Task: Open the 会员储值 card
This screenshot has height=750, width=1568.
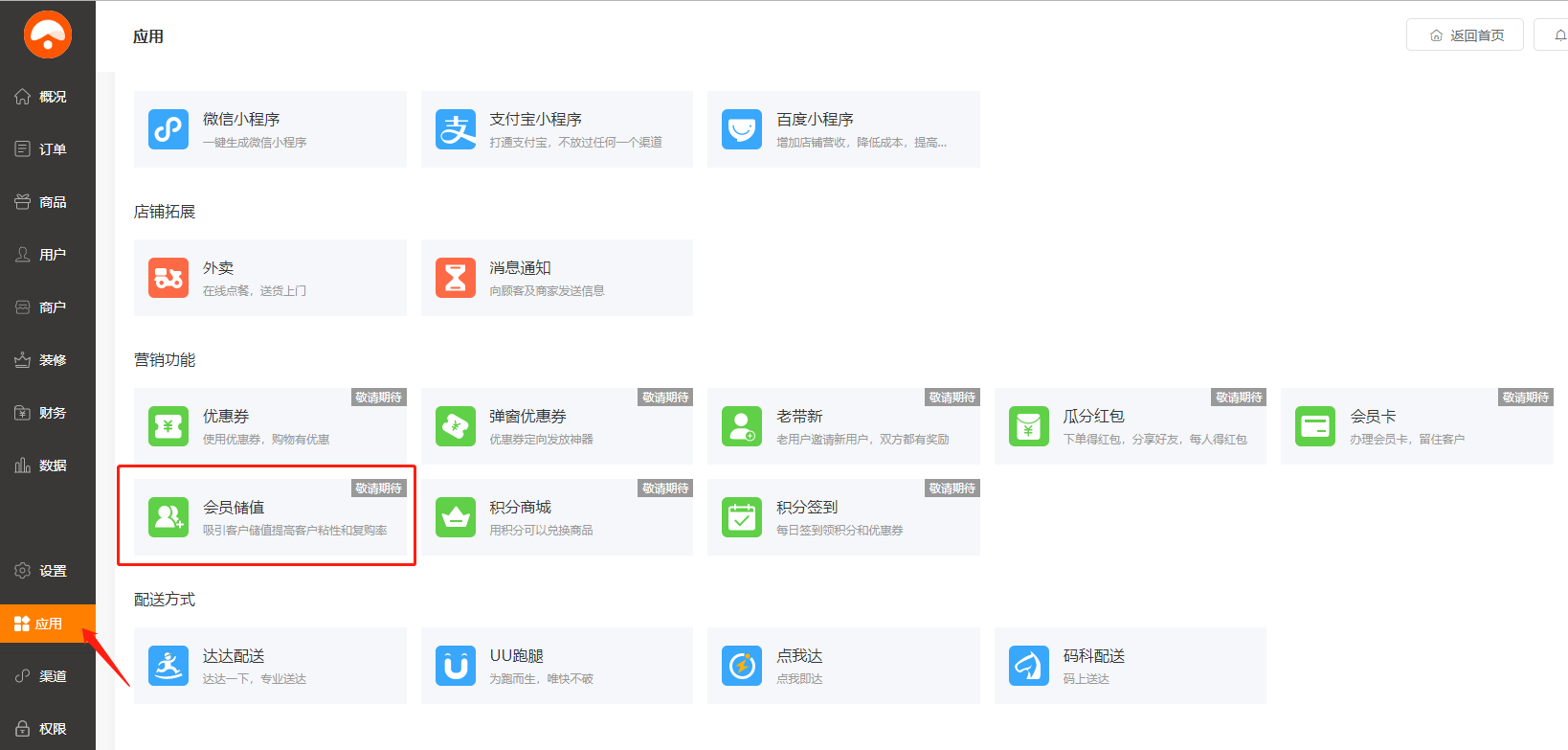Action: click(269, 517)
